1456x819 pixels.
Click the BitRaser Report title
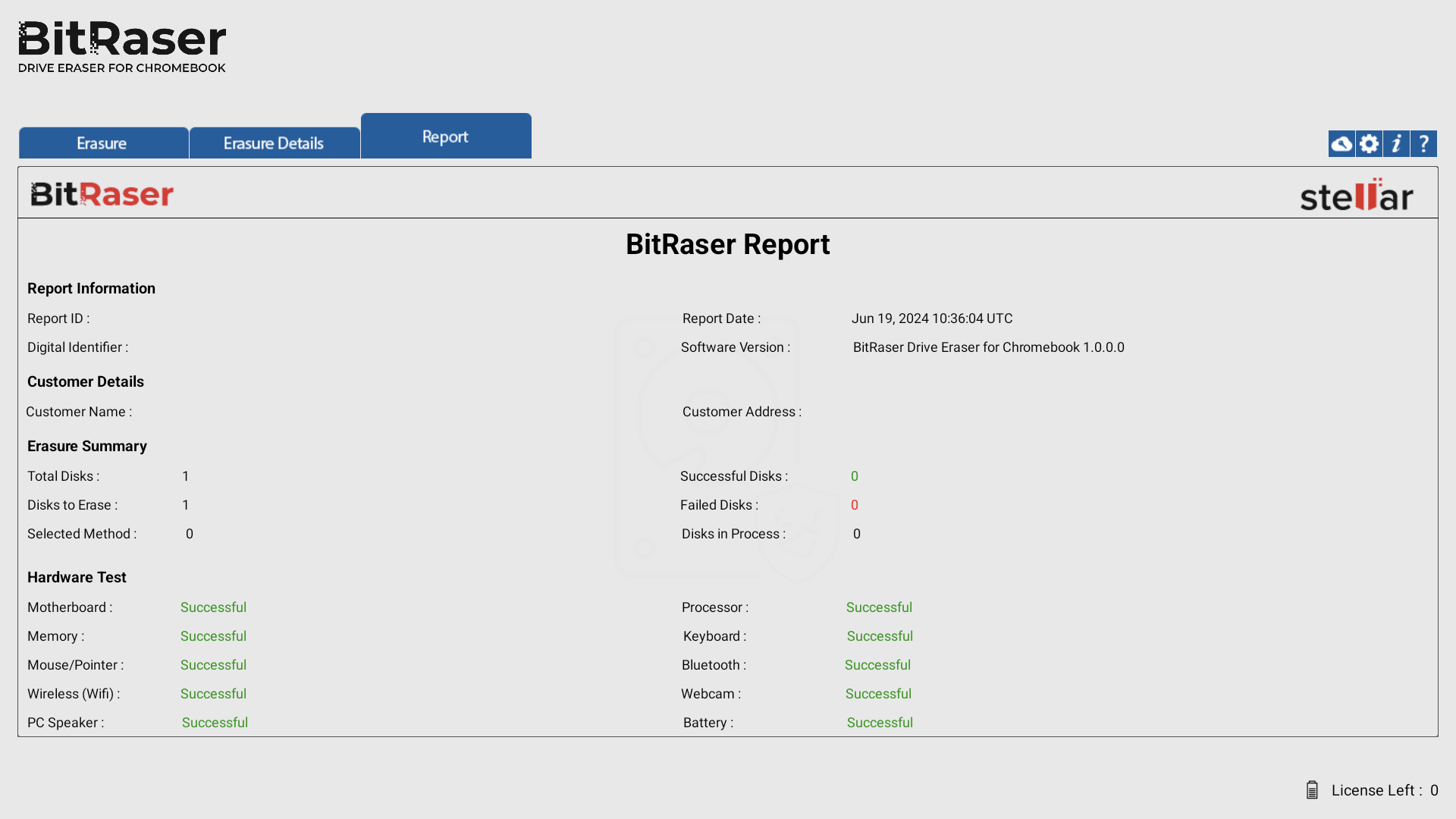coord(728,244)
